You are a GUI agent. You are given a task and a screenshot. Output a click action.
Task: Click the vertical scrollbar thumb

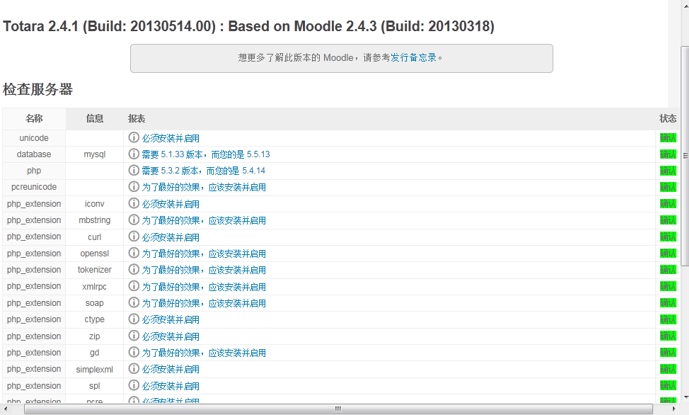click(x=685, y=155)
